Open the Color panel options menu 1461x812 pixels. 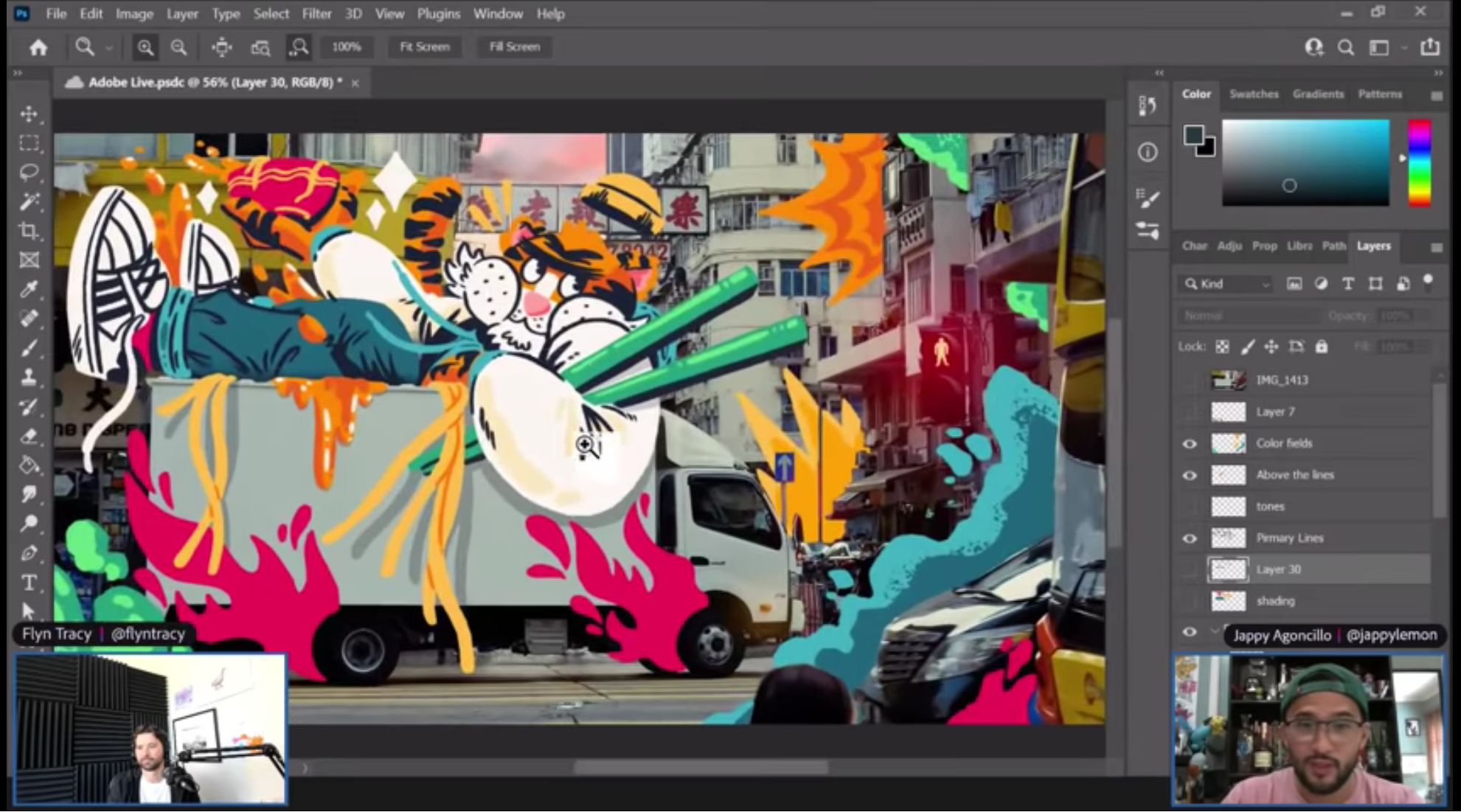pyautogui.click(x=1437, y=96)
